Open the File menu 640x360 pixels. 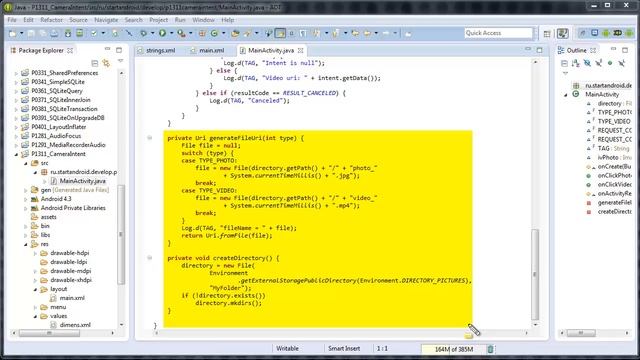coord(12,20)
